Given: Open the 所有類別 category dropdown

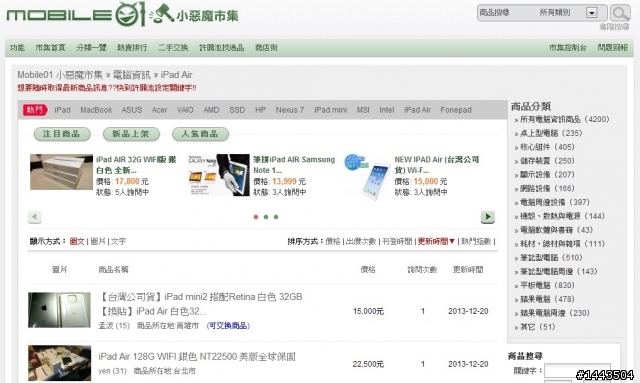Looking at the screenshot, I should (x=591, y=13).
